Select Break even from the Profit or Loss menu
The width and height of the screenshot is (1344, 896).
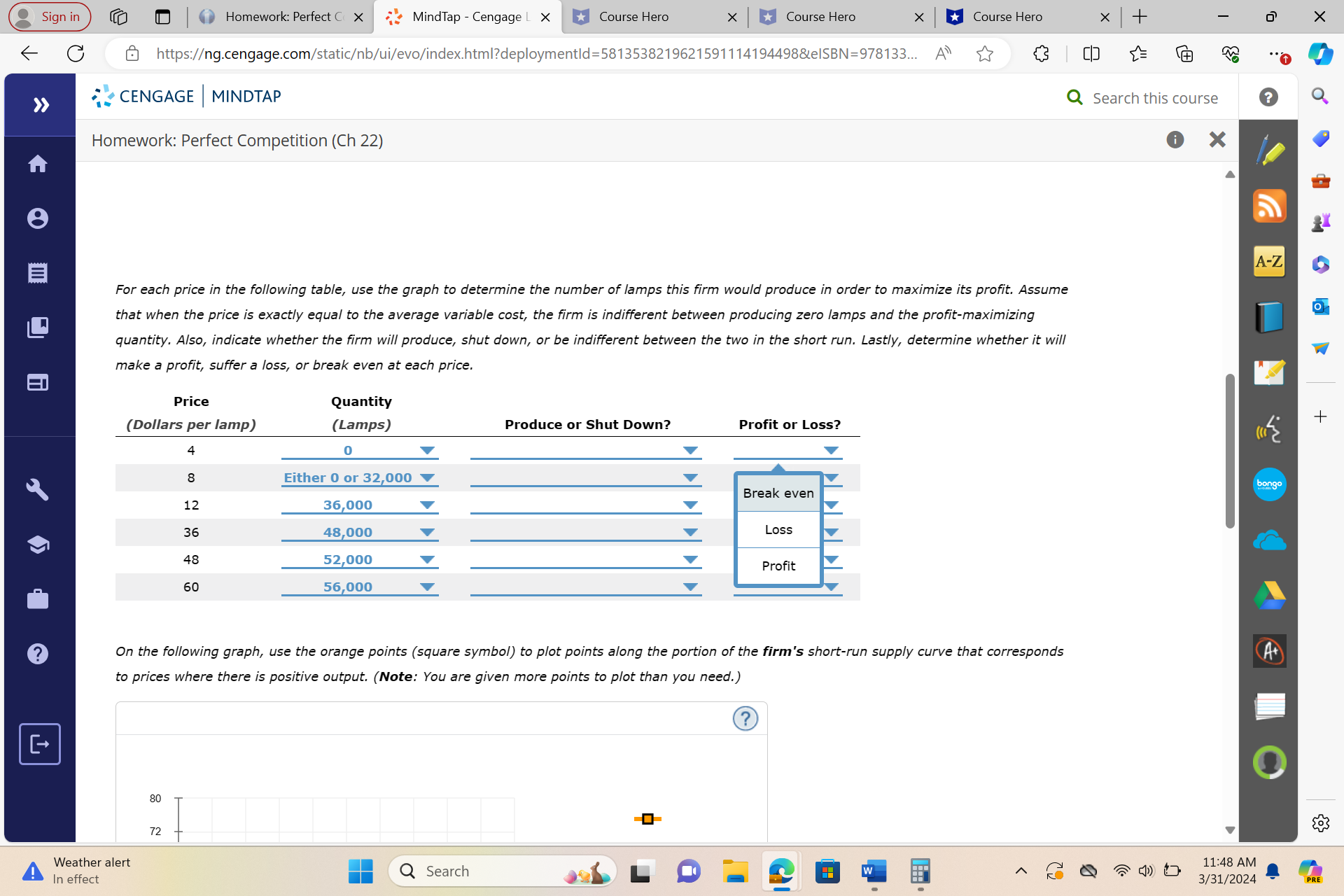click(x=777, y=493)
